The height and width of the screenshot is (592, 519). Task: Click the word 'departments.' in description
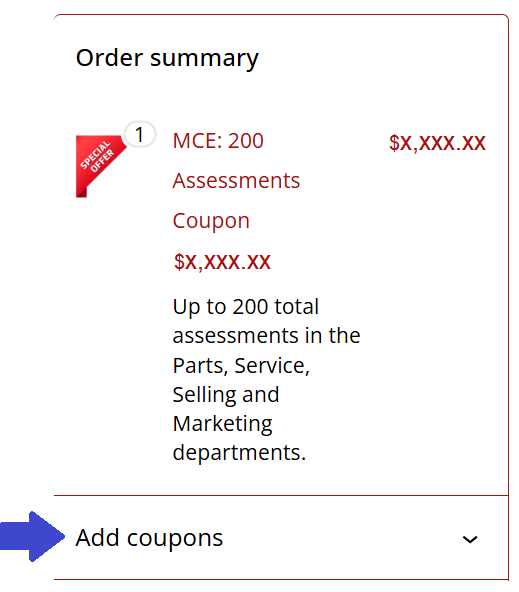point(239,453)
